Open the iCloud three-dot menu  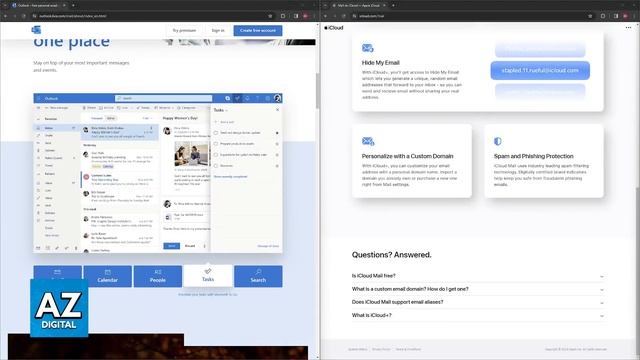pyautogui.click(x=628, y=28)
